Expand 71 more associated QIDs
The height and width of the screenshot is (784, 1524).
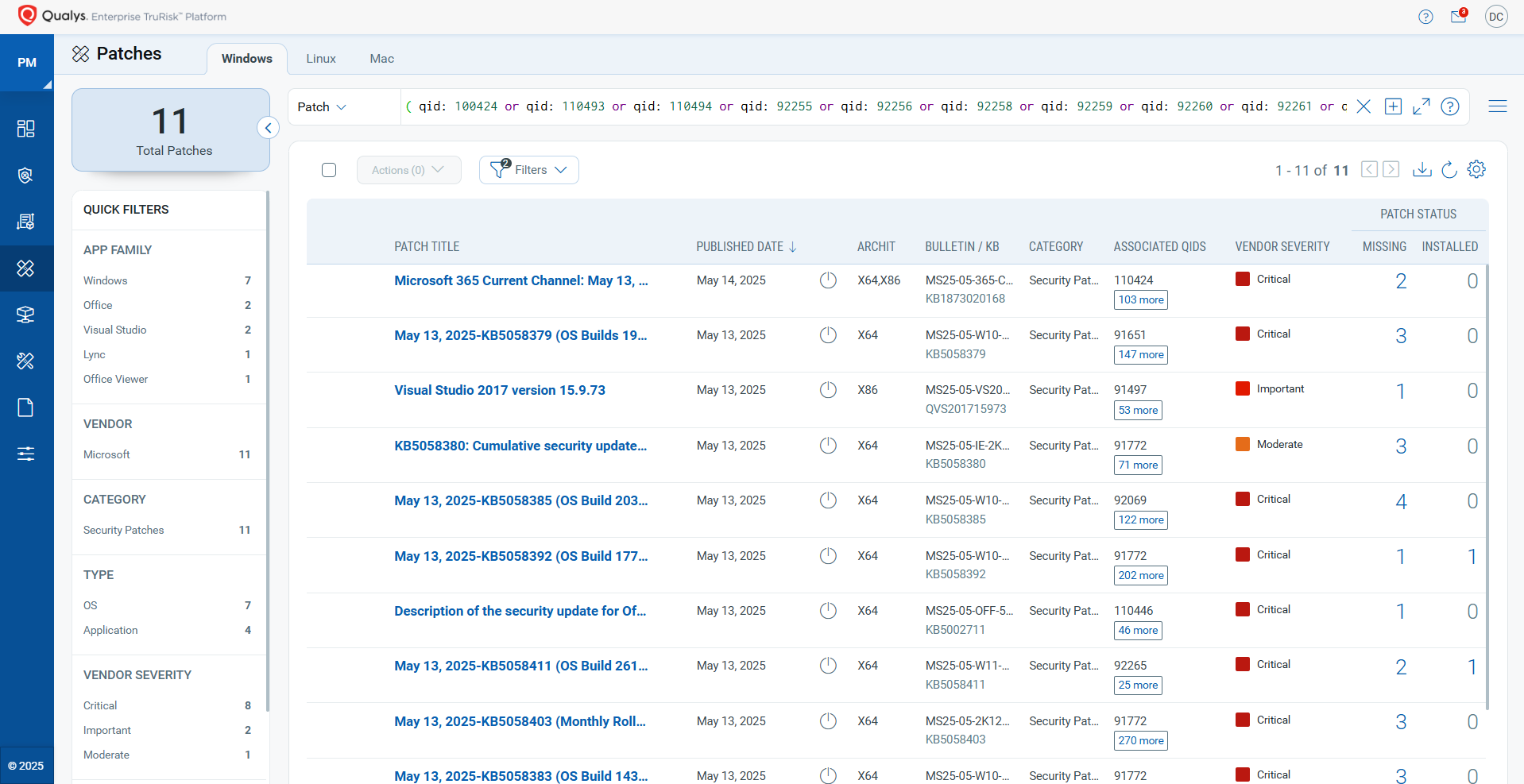click(x=1138, y=465)
